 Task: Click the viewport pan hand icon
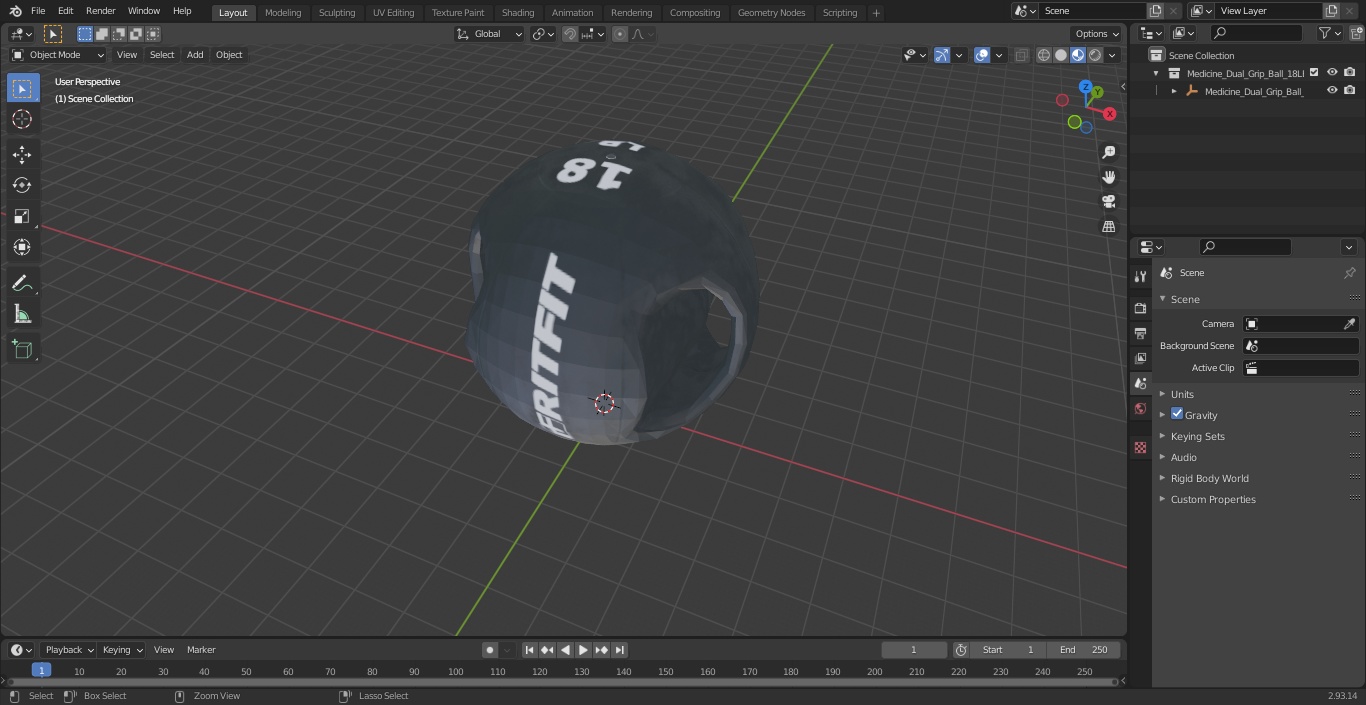click(x=1108, y=177)
